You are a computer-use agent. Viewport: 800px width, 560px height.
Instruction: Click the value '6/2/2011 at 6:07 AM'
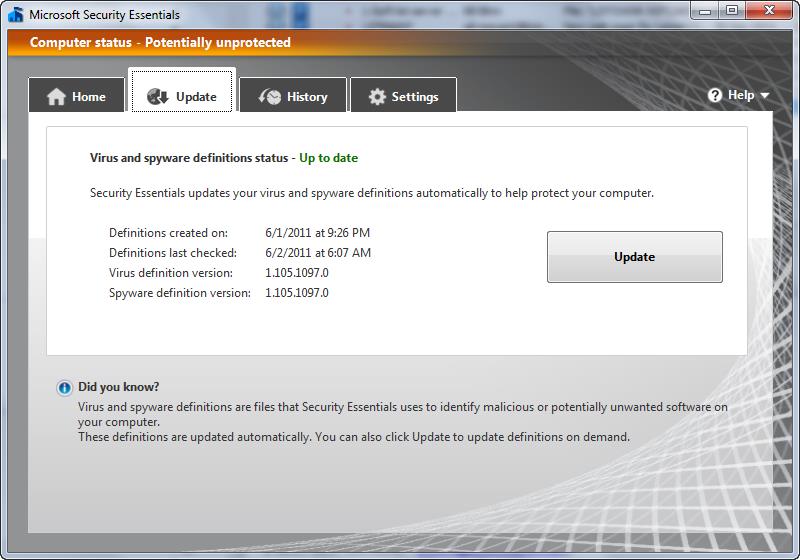pyautogui.click(x=318, y=253)
